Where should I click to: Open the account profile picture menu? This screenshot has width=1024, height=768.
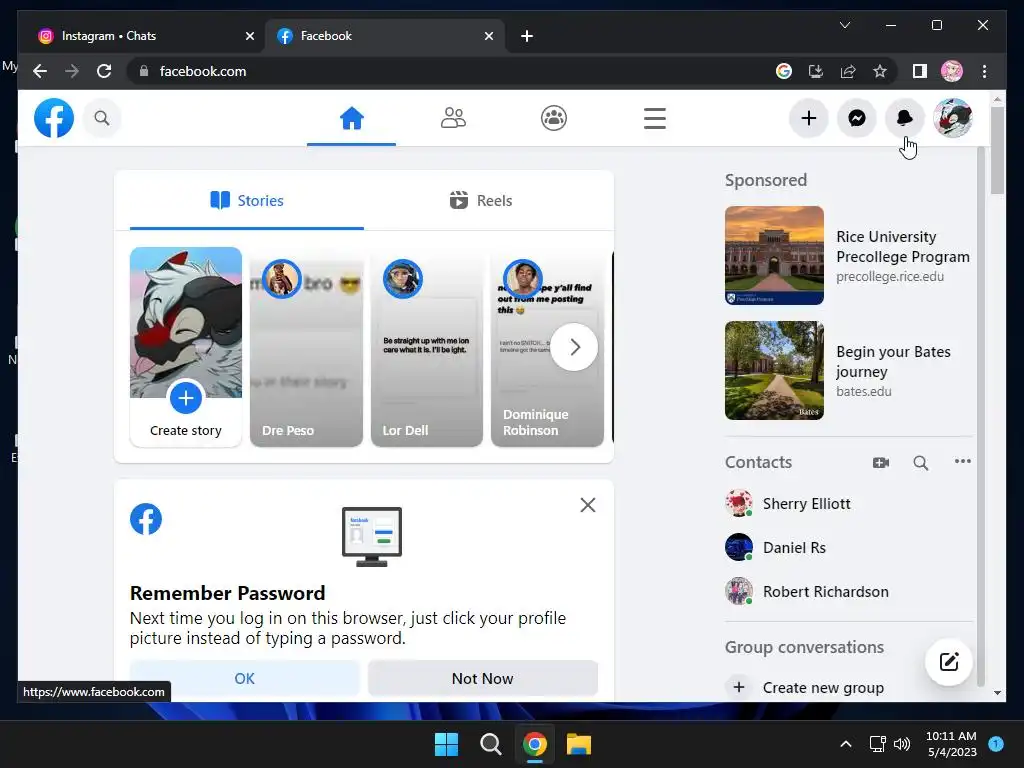coord(953,118)
